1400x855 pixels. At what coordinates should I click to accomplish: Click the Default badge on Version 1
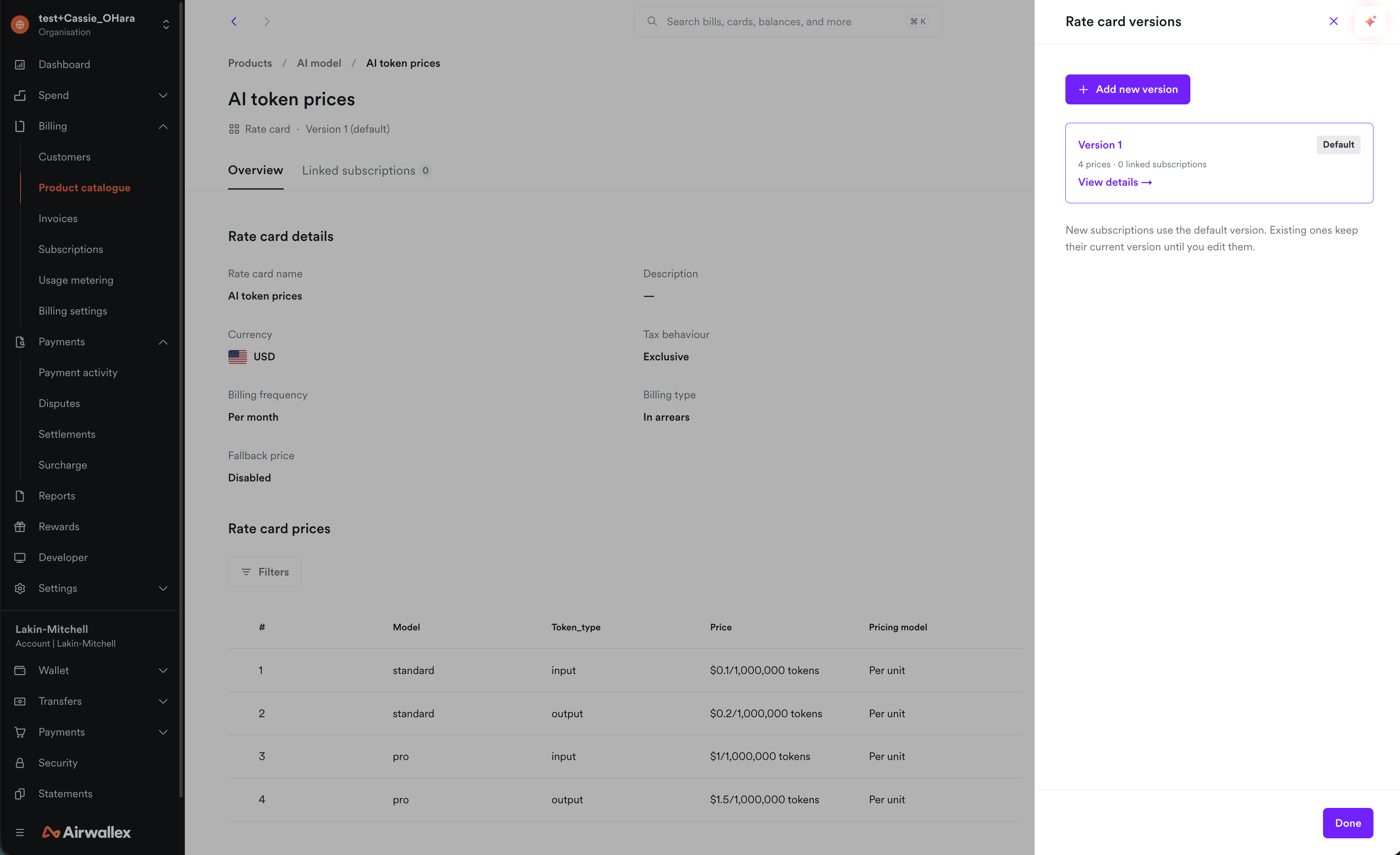[x=1338, y=144]
